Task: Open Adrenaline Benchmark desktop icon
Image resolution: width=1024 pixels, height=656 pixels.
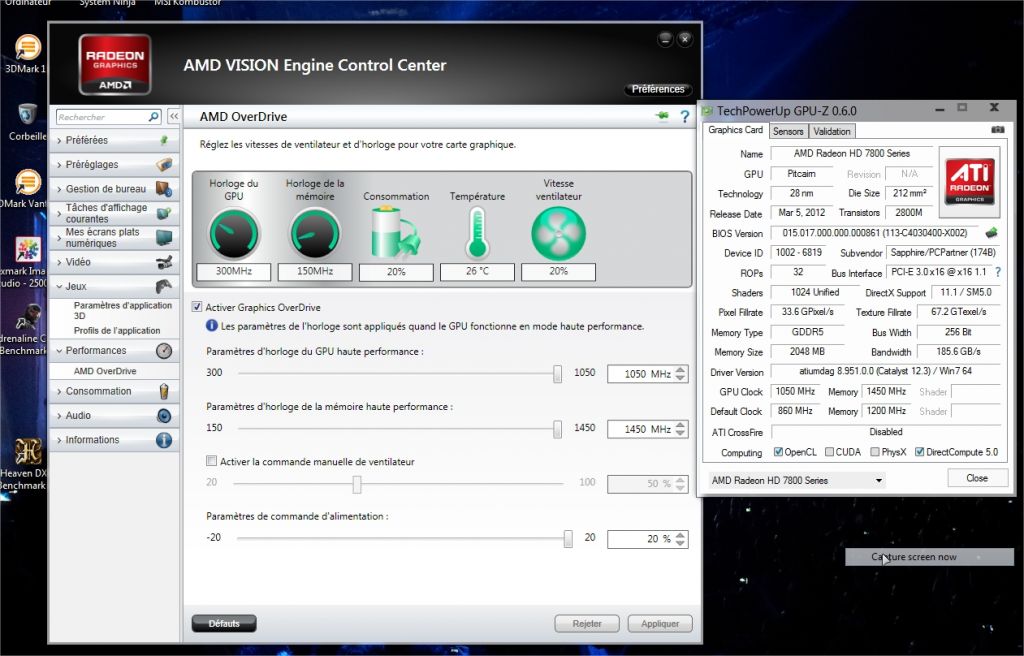Action: click(28, 317)
